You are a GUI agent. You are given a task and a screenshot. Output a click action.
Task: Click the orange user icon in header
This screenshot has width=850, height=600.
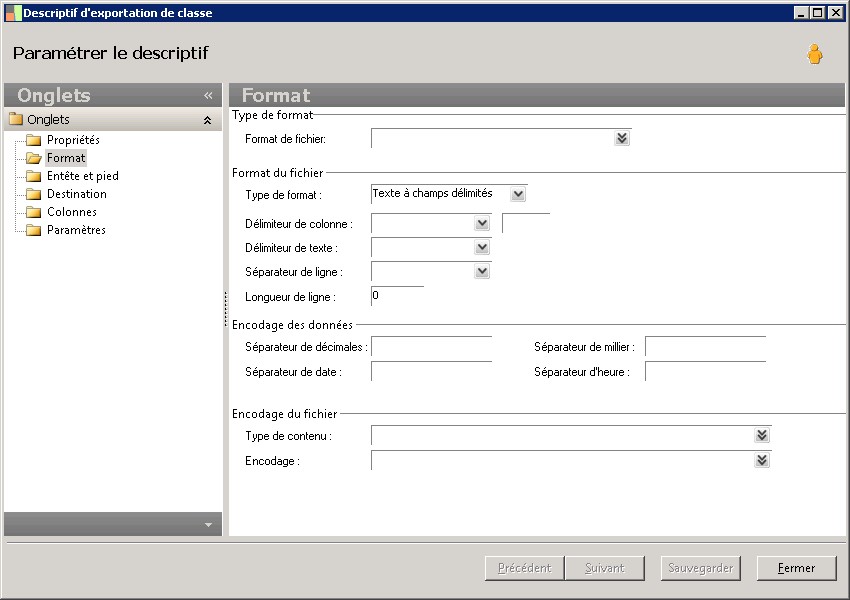tap(815, 55)
